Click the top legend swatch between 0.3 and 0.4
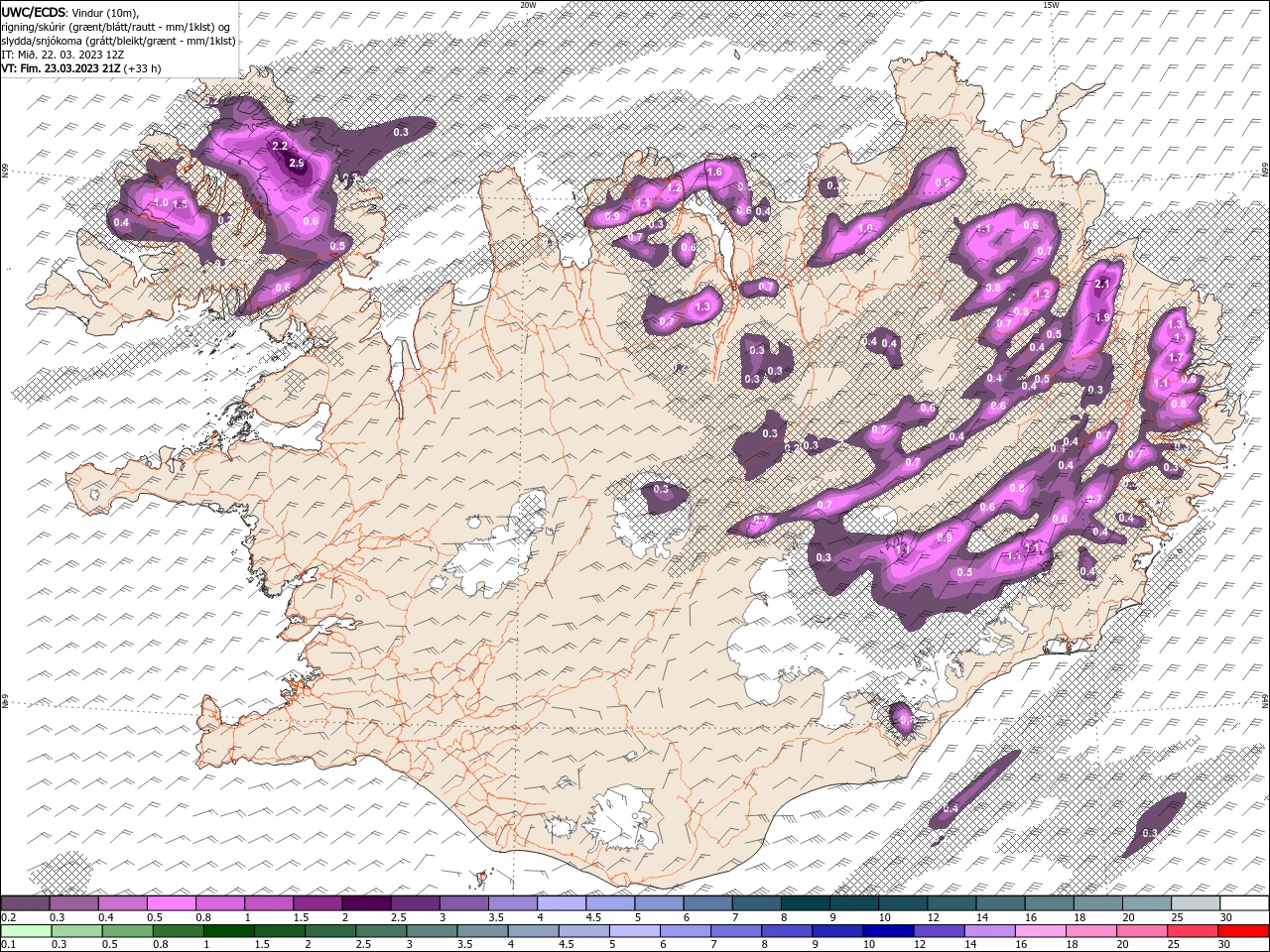Image resolution: width=1270 pixels, height=952 pixels. (73, 902)
